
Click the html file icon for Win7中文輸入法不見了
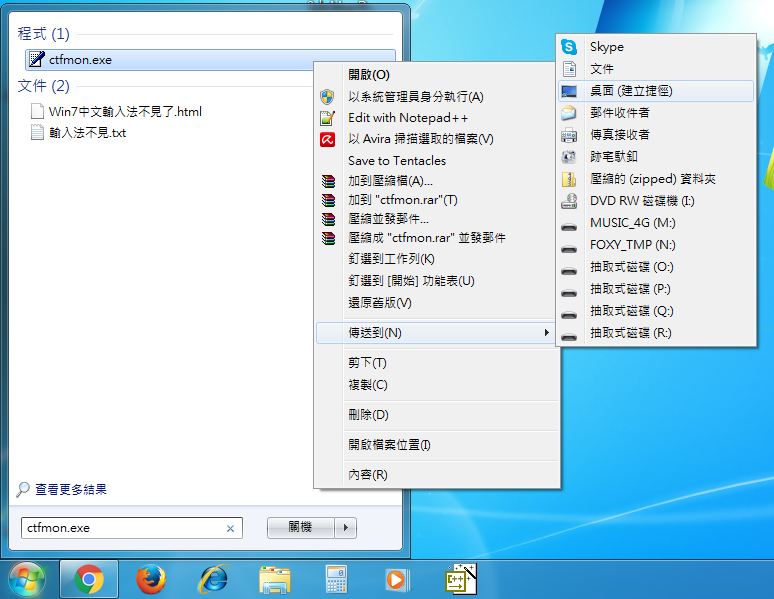pyautogui.click(x=37, y=112)
